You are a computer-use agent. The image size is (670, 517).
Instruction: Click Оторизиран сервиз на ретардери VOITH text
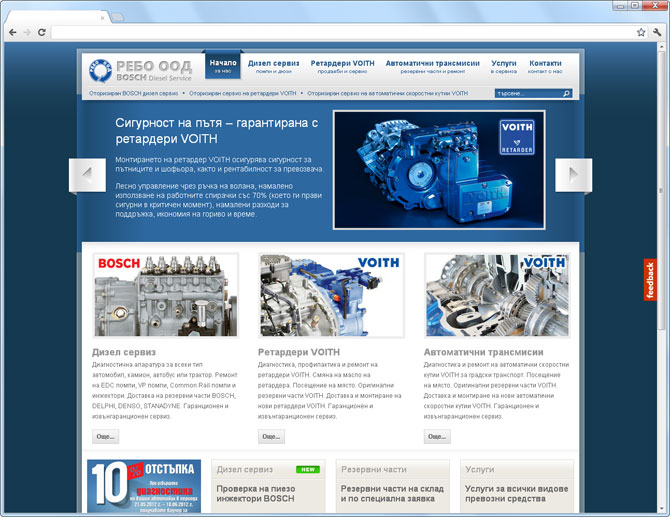[243, 93]
